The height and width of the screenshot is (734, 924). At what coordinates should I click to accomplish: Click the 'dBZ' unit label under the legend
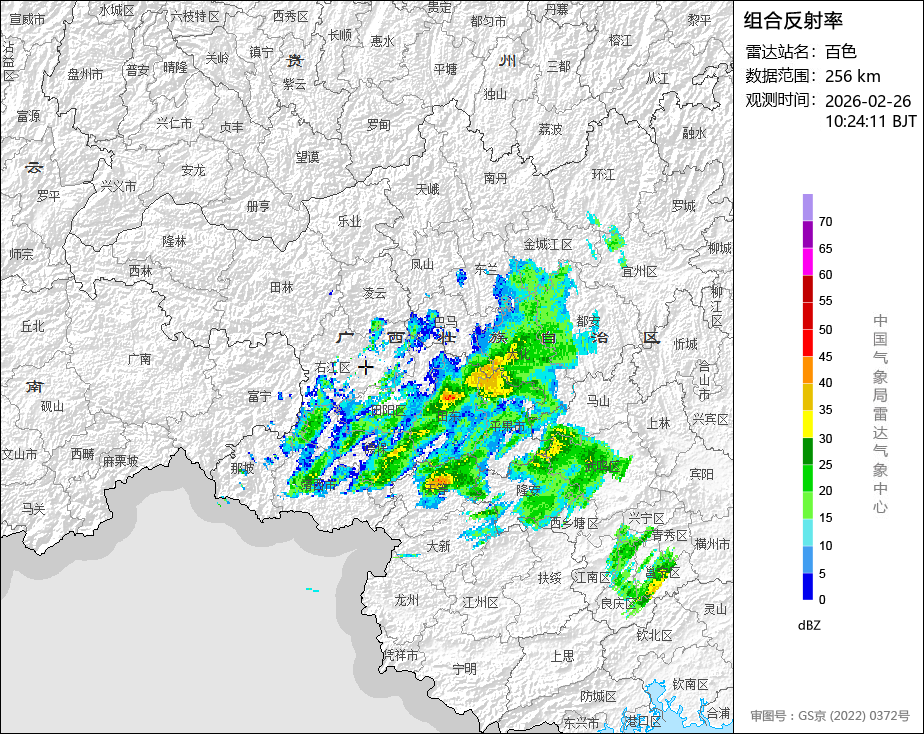click(x=809, y=626)
